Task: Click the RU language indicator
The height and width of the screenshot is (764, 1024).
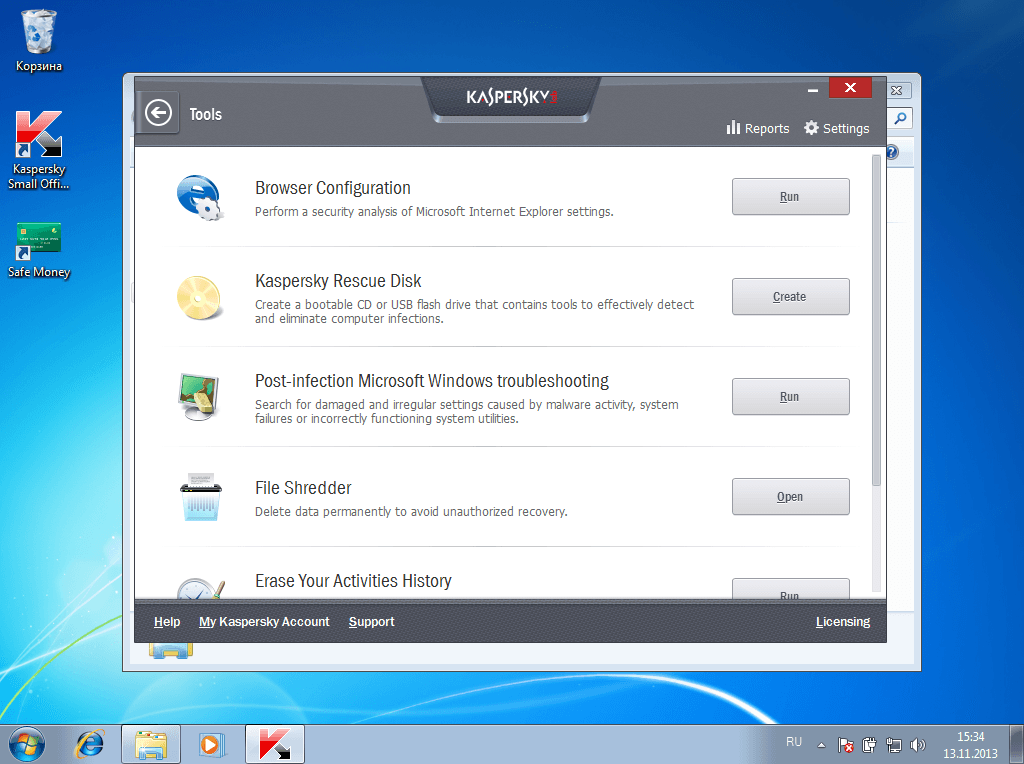Action: [793, 742]
